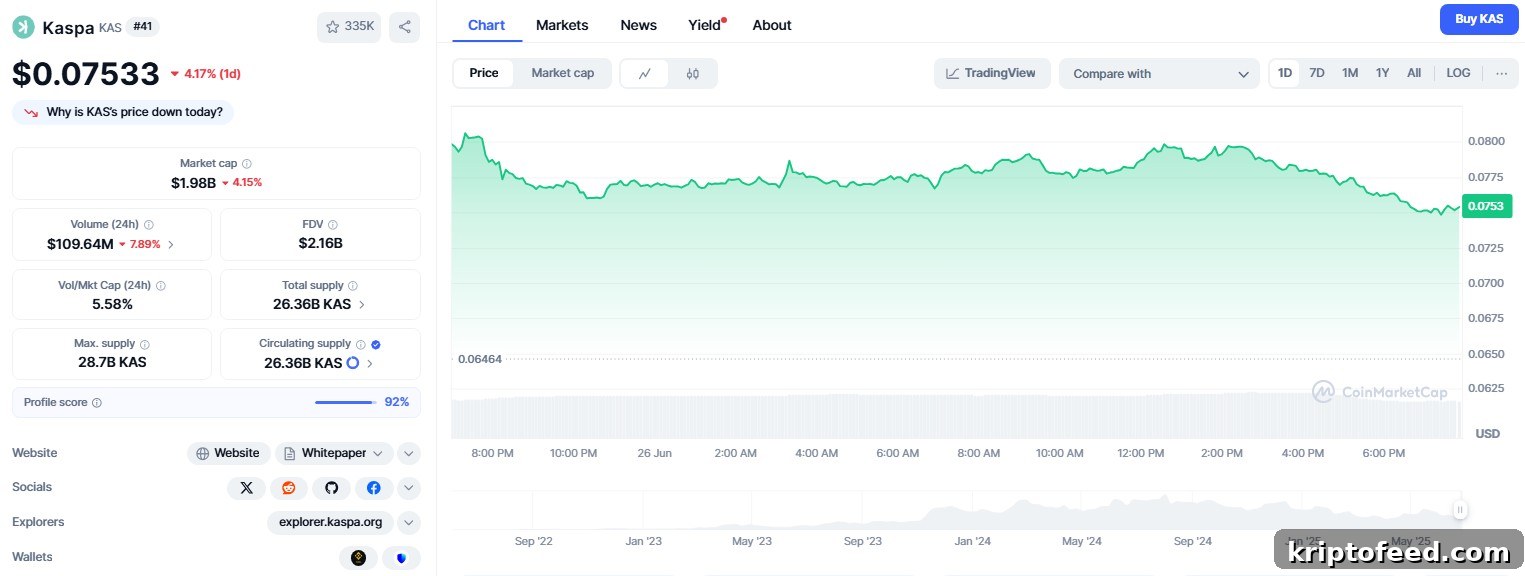
Task: Open Kaspa's Reddit social link
Action: pos(289,488)
